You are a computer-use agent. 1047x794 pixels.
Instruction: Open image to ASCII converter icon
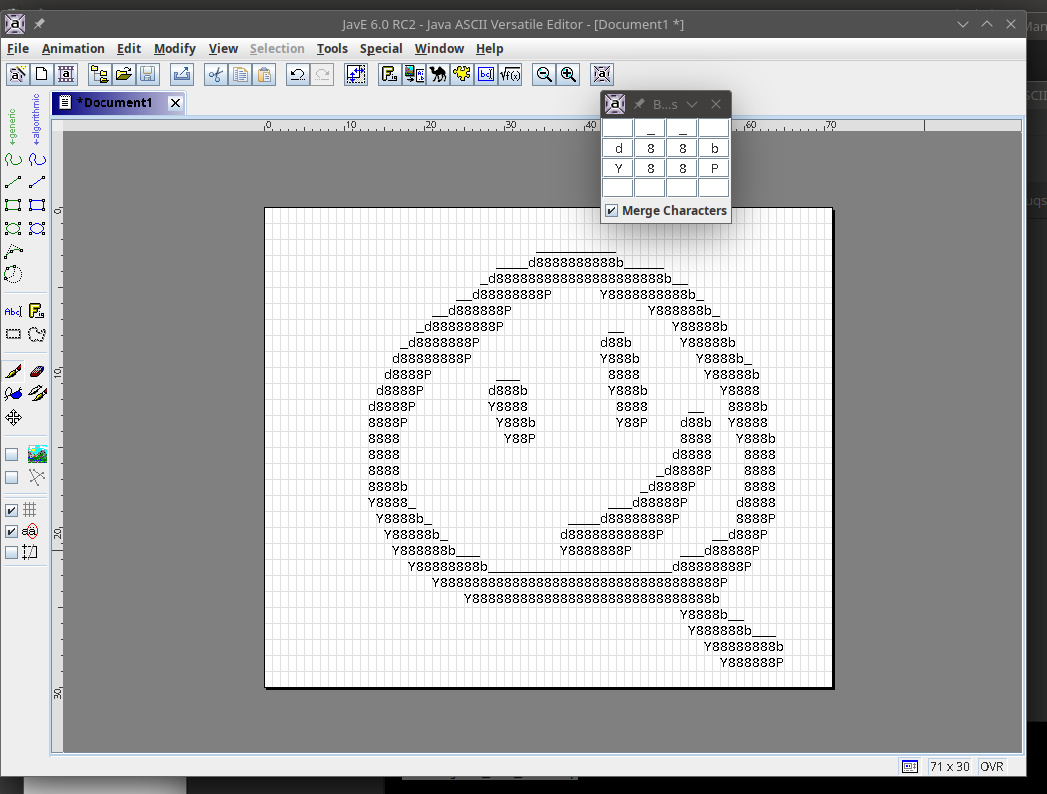413,74
